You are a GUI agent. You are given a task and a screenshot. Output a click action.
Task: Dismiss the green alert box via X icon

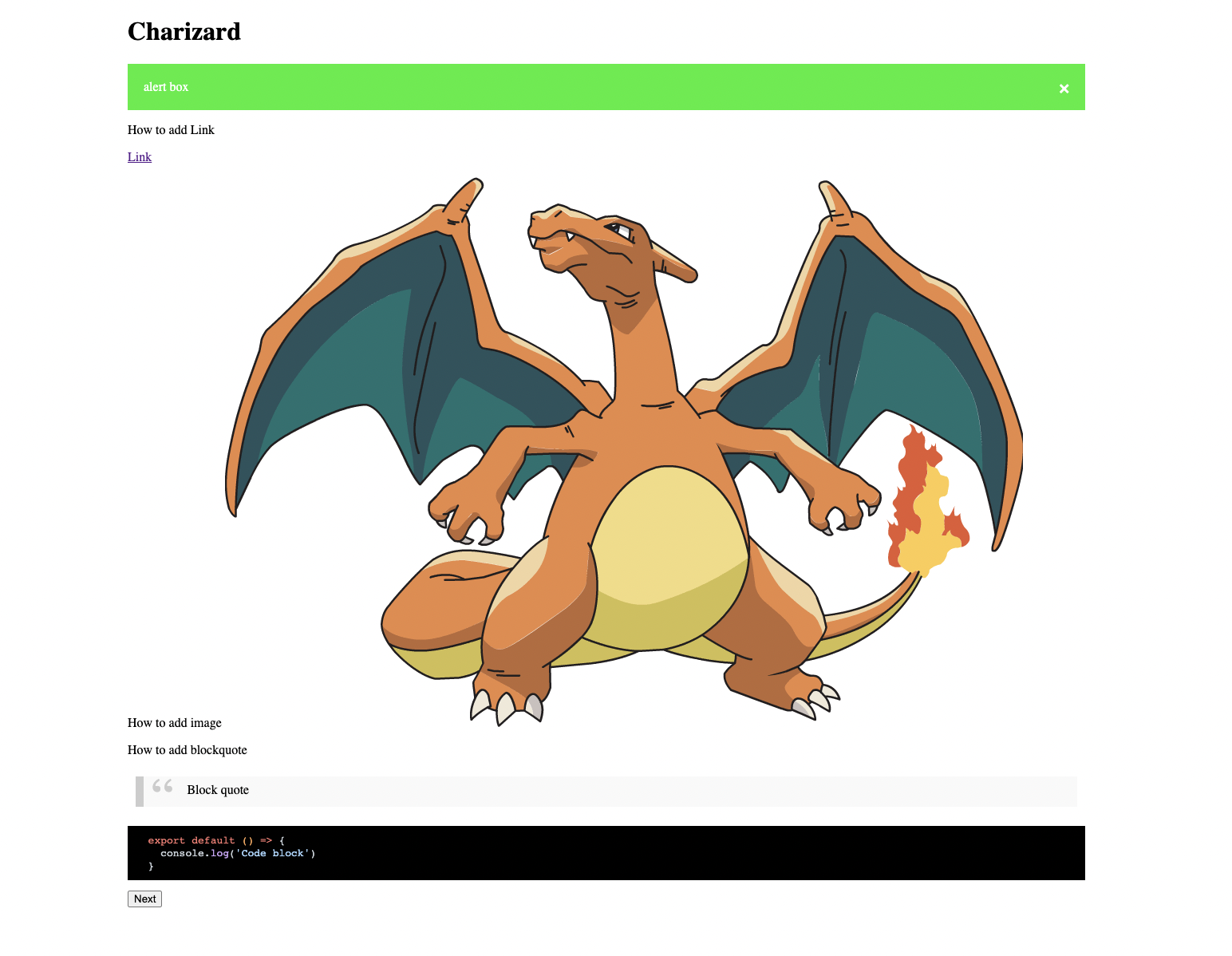coord(1064,88)
